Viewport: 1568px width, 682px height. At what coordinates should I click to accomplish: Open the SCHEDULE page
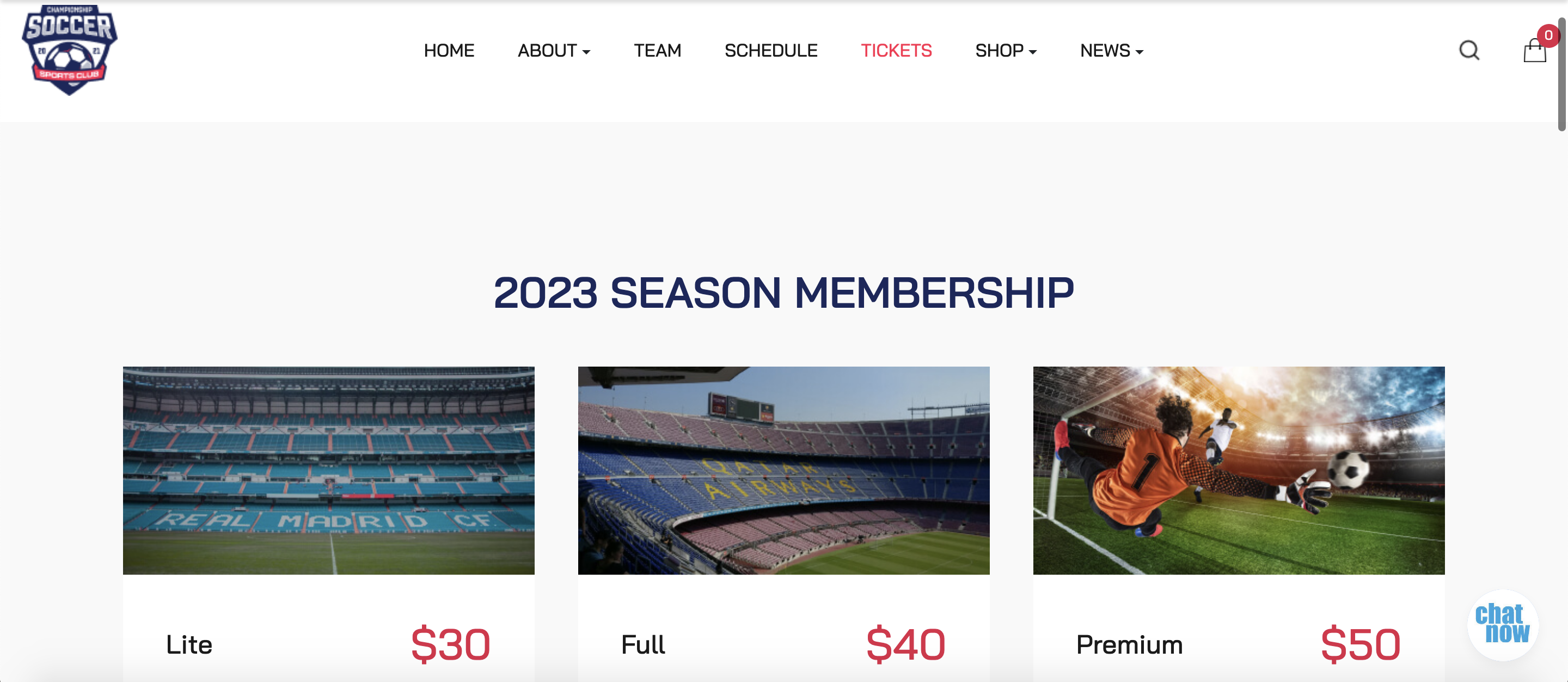coord(770,51)
